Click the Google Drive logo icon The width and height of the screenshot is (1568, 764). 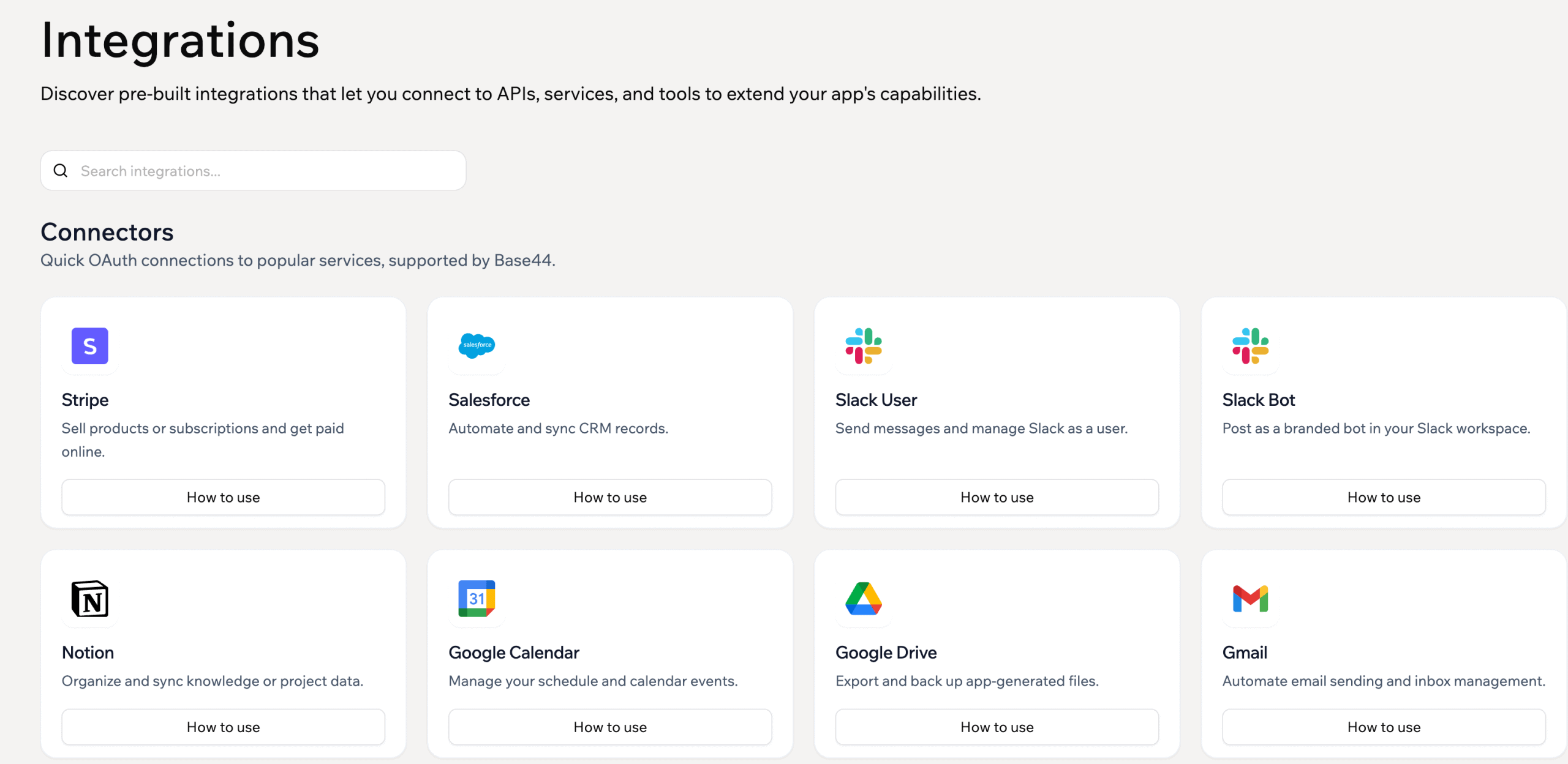[864, 599]
